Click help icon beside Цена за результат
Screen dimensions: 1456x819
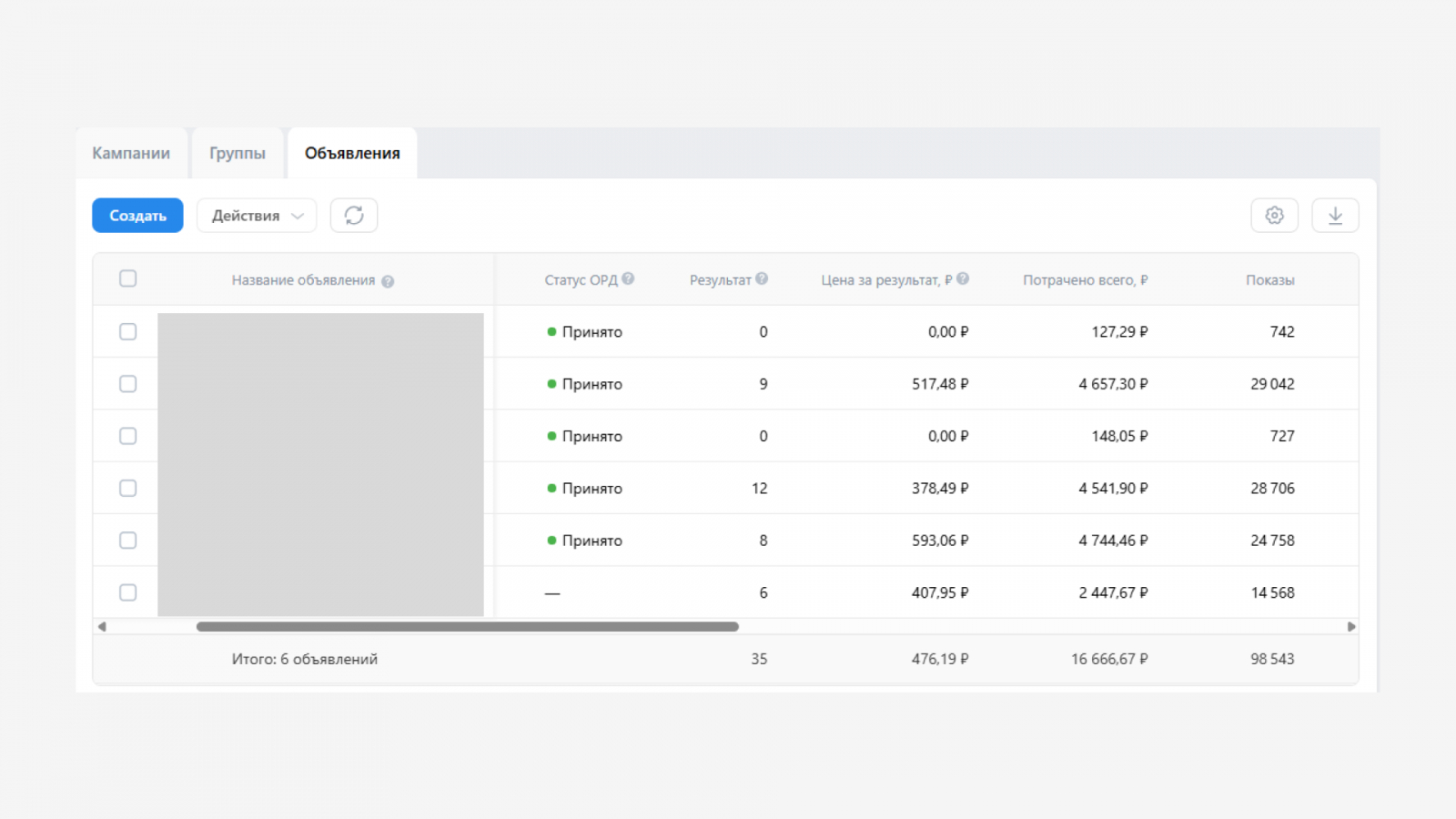coord(963,279)
